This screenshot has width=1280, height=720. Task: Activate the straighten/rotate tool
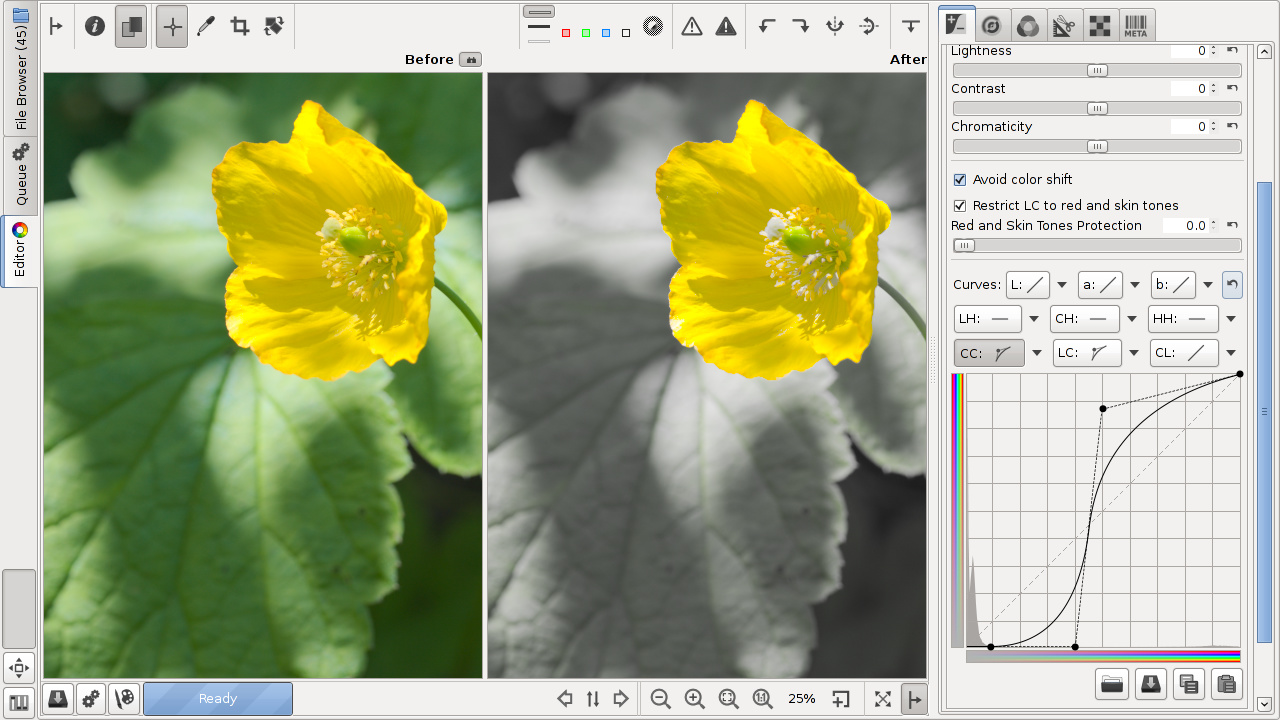274,27
